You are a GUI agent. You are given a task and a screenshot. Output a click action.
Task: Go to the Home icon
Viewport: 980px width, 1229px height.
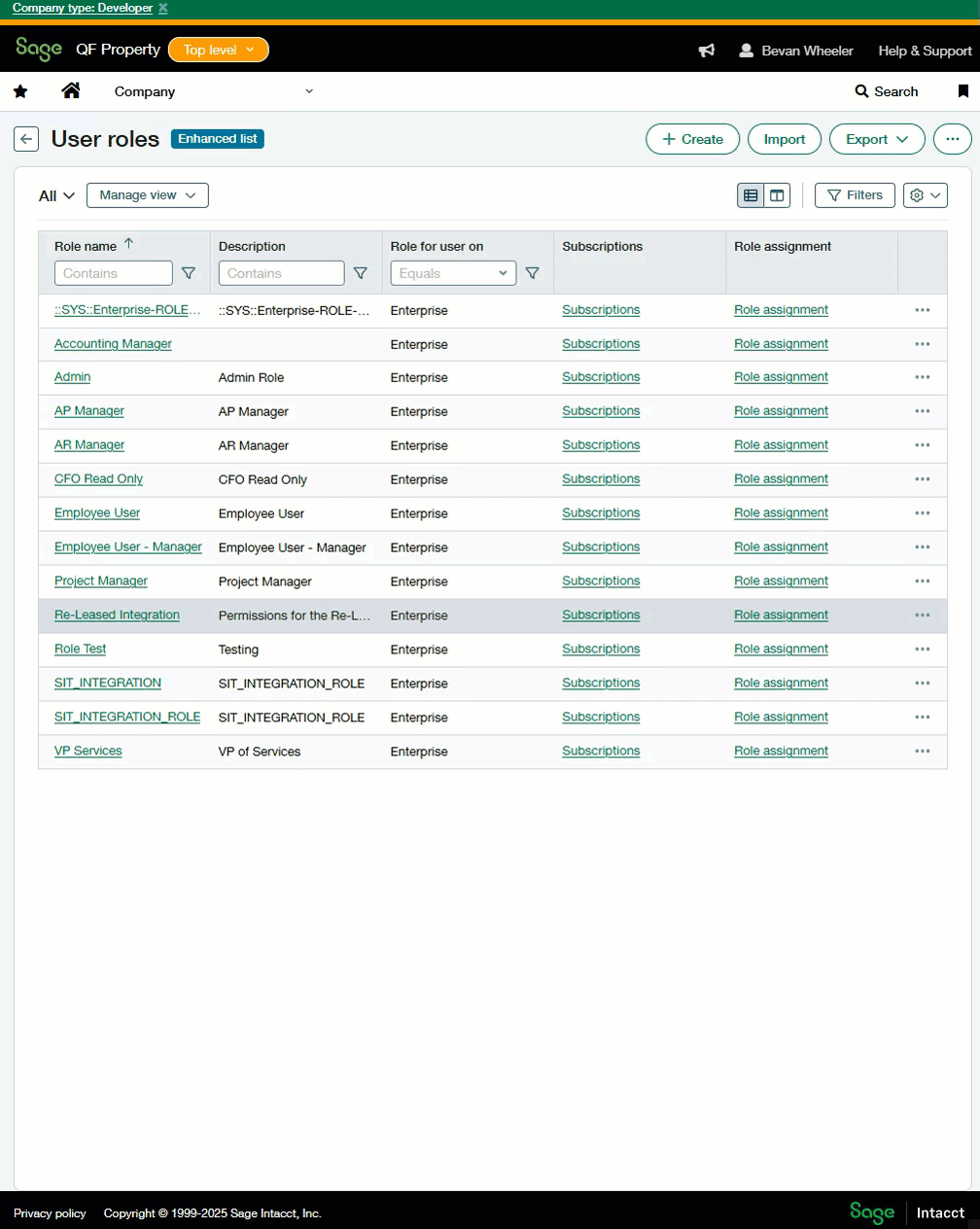(71, 91)
